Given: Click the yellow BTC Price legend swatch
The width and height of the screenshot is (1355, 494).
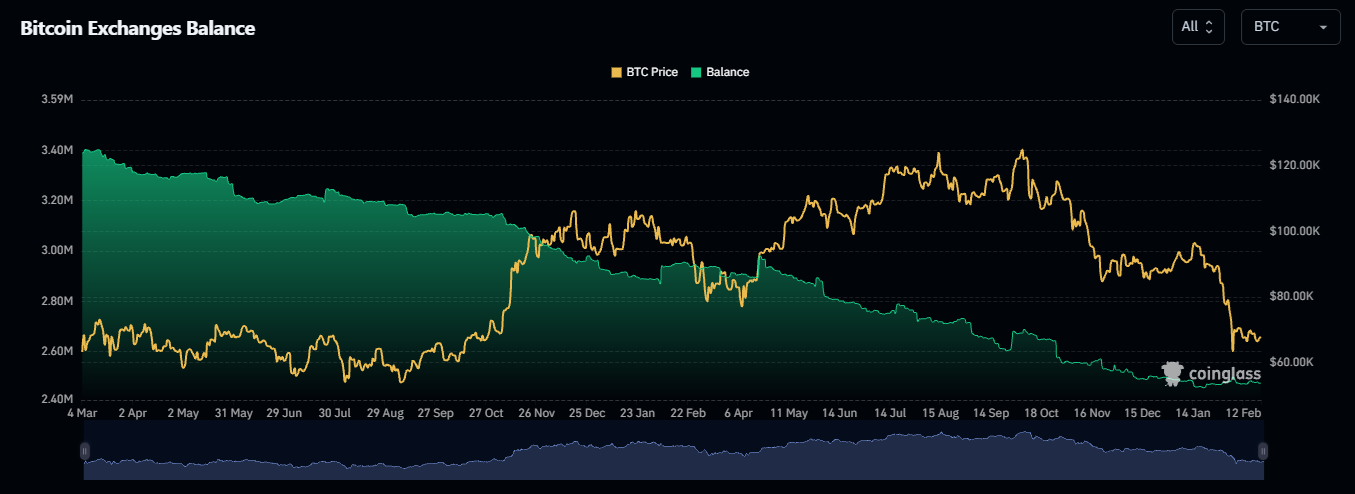Looking at the screenshot, I should coord(616,72).
